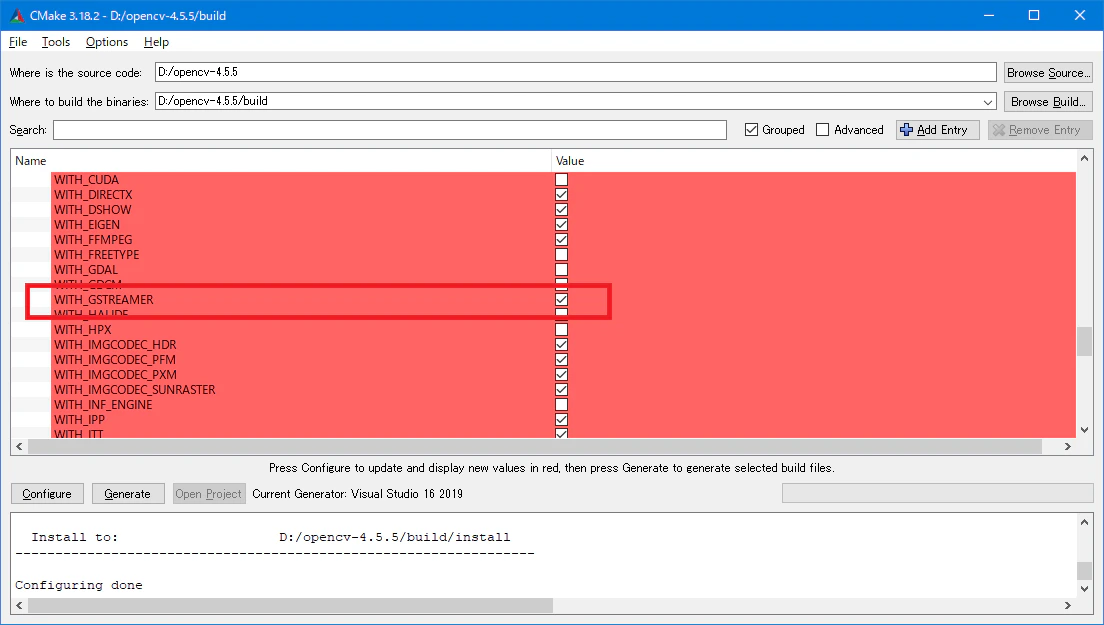Open the Tools menu
Screen dimensions: 1104x625
[56, 42]
